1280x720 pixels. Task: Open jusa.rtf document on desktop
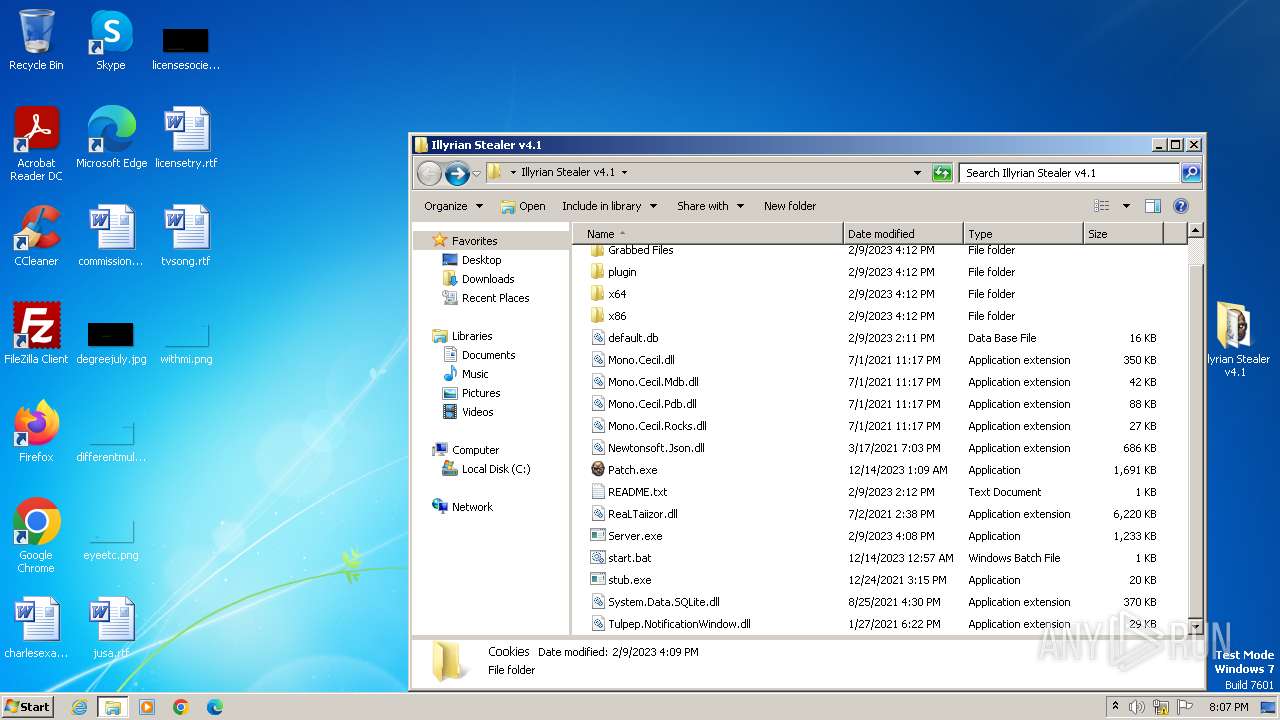111,628
